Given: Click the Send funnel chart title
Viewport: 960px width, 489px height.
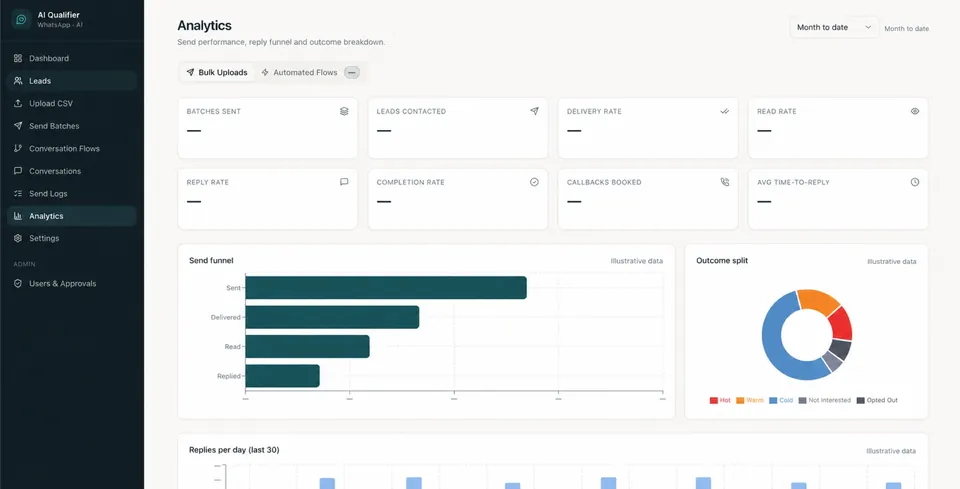Looking at the screenshot, I should coord(211,261).
